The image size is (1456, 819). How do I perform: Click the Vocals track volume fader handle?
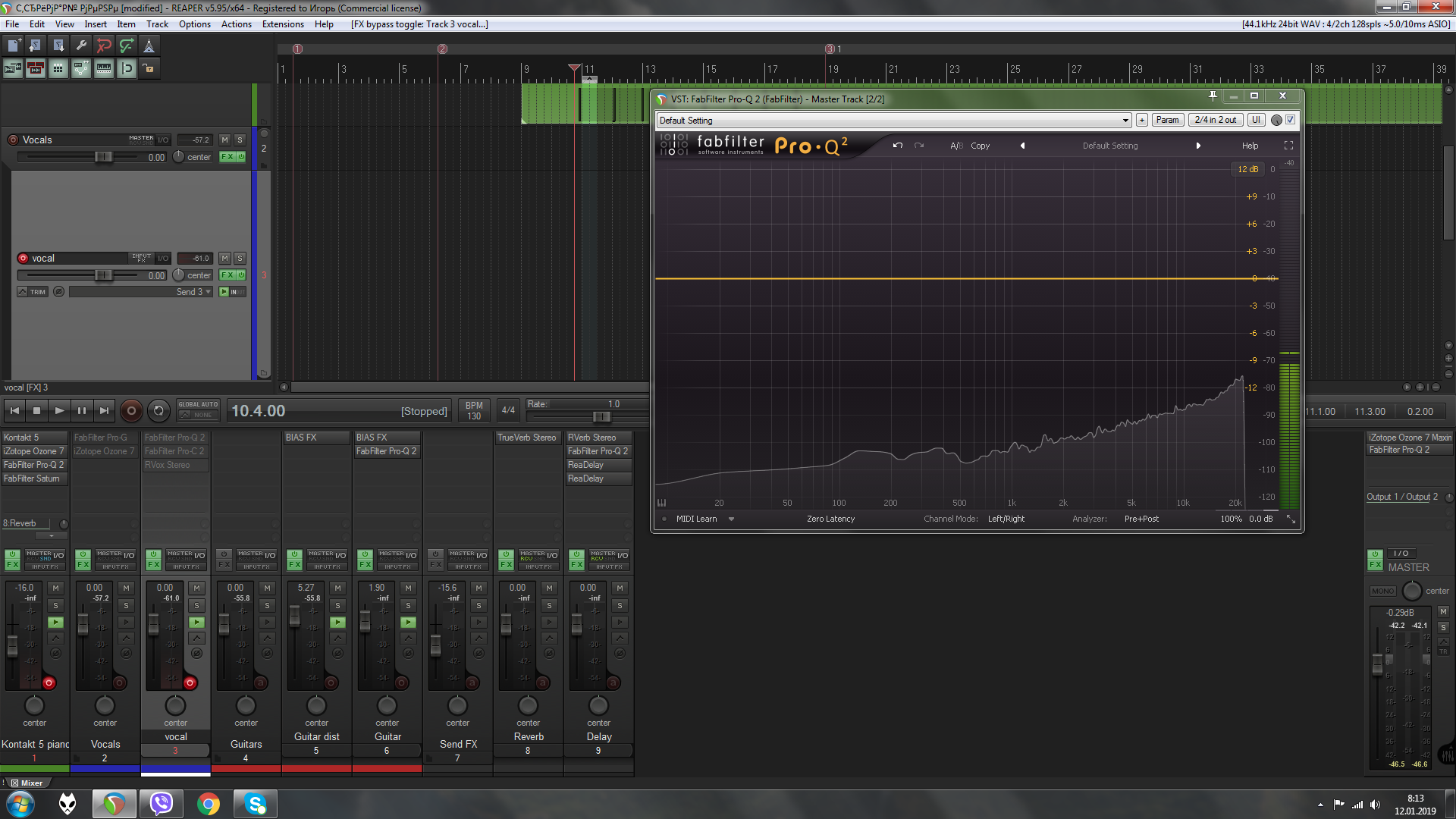pos(104,157)
